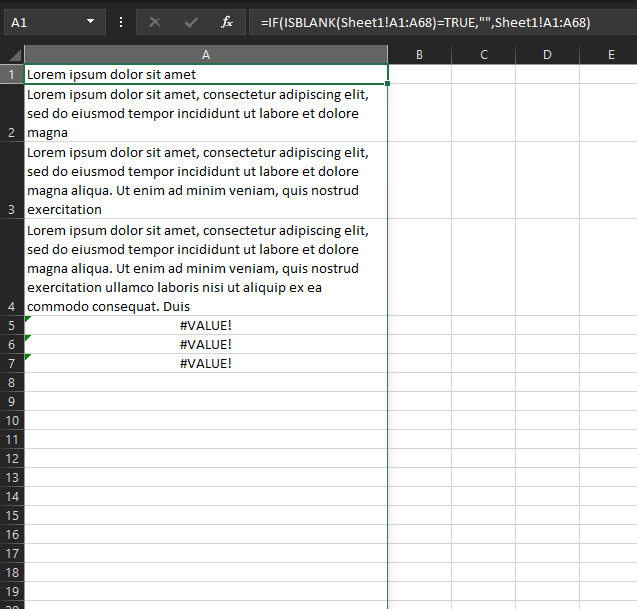637x609 pixels.
Task: Click green error indicator triangle in A5
Action: tap(27, 319)
